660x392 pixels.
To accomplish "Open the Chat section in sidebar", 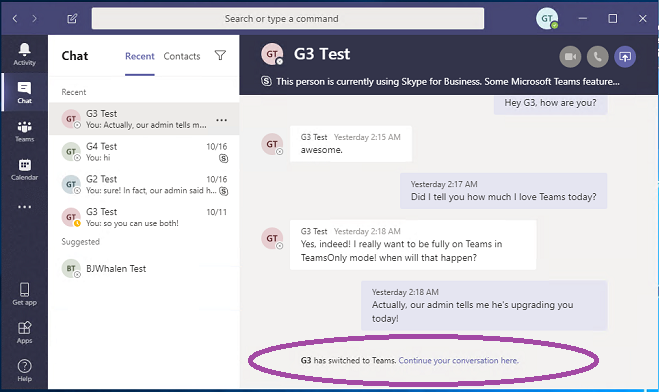I will click(x=24, y=92).
